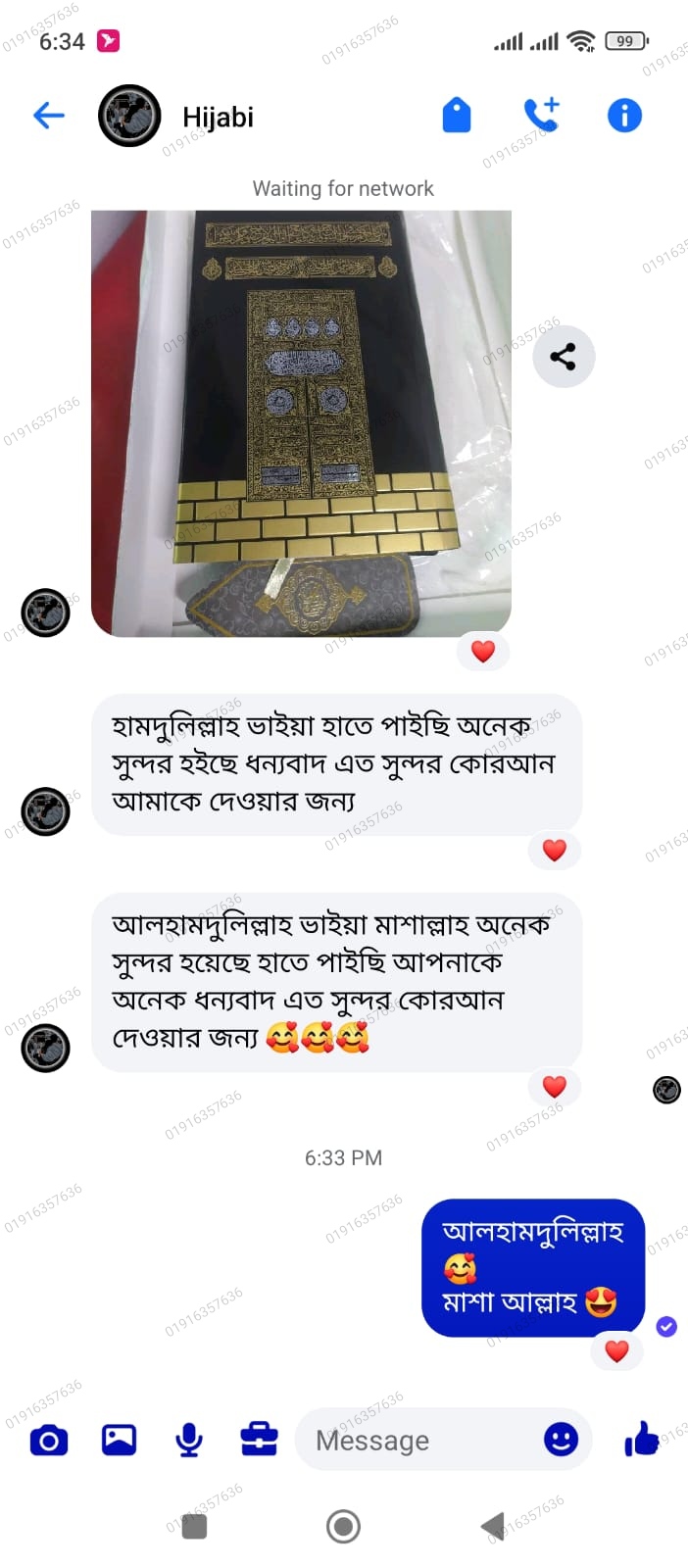Send a thumbs-up like
688x1568 pixels.
click(642, 1439)
